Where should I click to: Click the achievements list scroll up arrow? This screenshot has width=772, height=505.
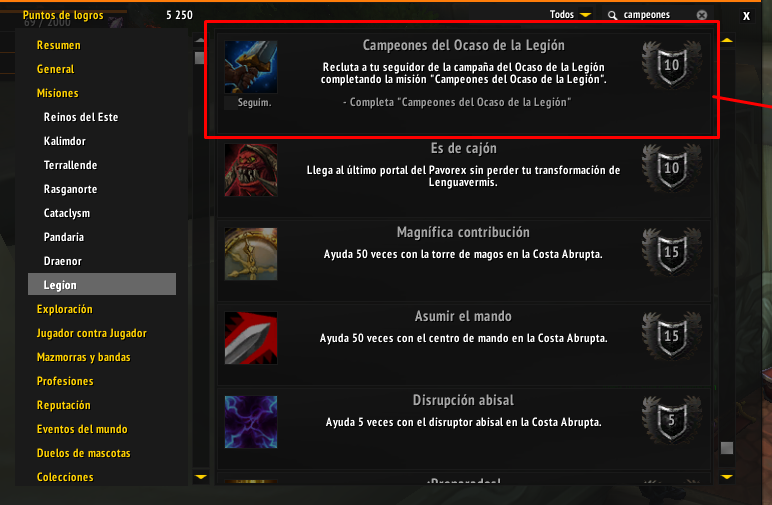point(727,40)
